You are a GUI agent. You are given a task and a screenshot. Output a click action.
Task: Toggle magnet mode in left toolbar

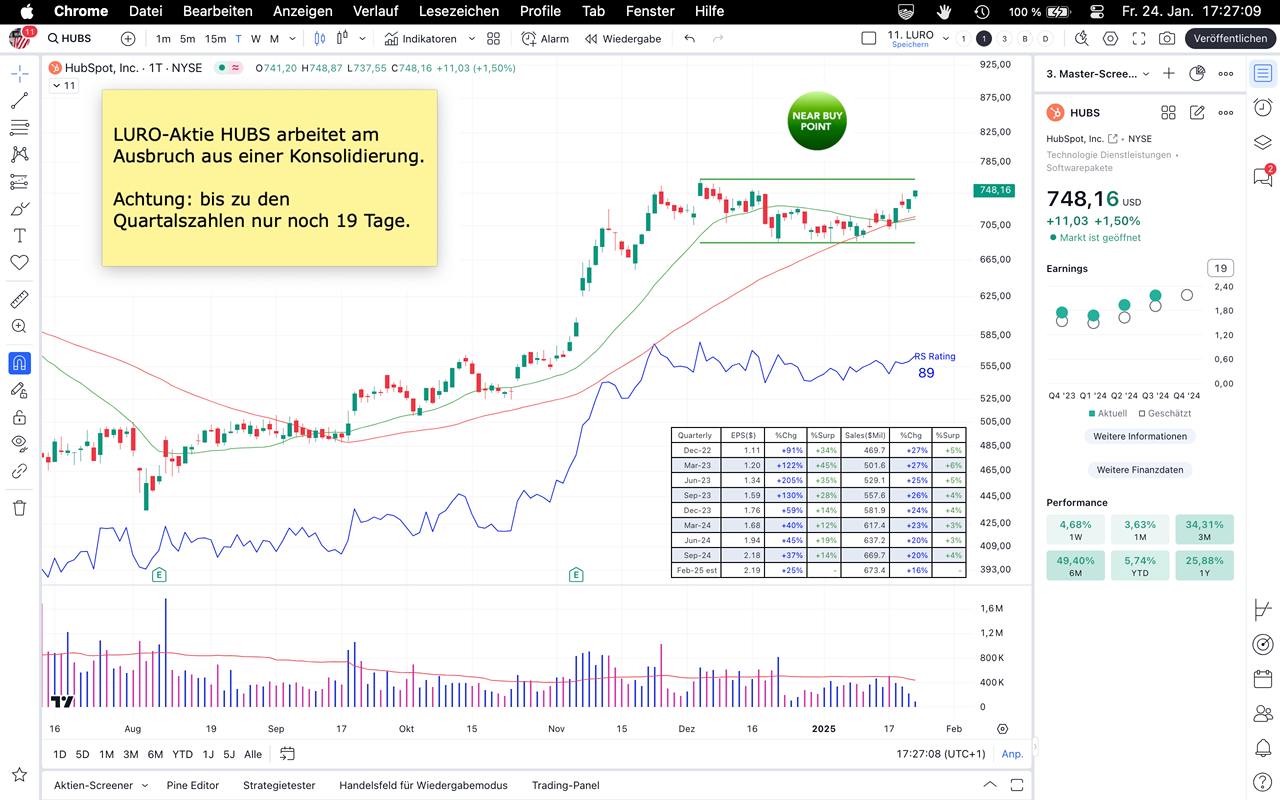click(x=19, y=363)
